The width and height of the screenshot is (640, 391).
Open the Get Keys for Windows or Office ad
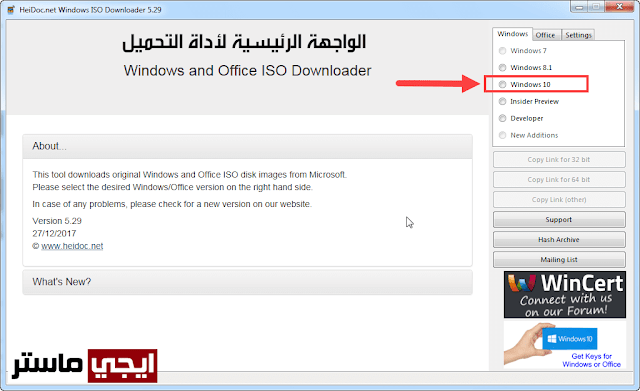coord(564,345)
